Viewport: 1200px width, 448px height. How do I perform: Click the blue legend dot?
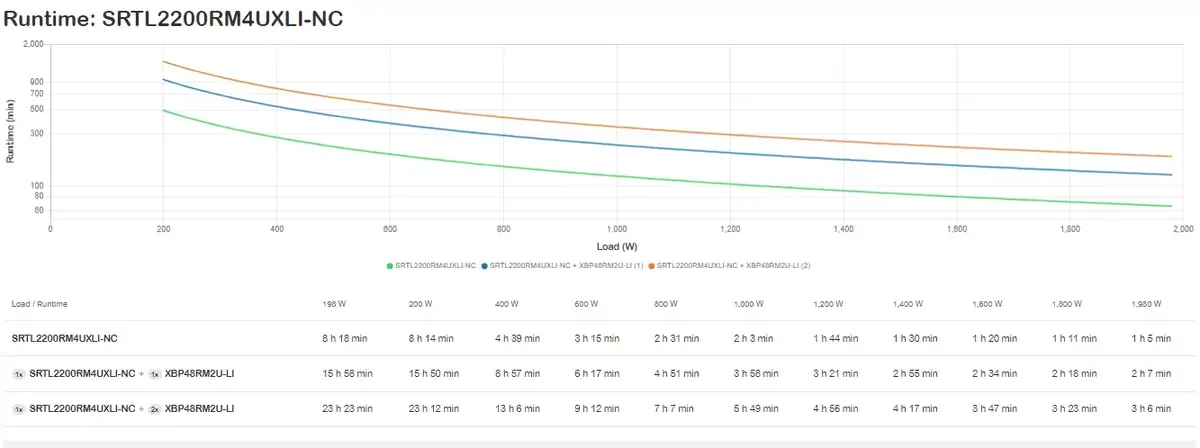coord(484,266)
